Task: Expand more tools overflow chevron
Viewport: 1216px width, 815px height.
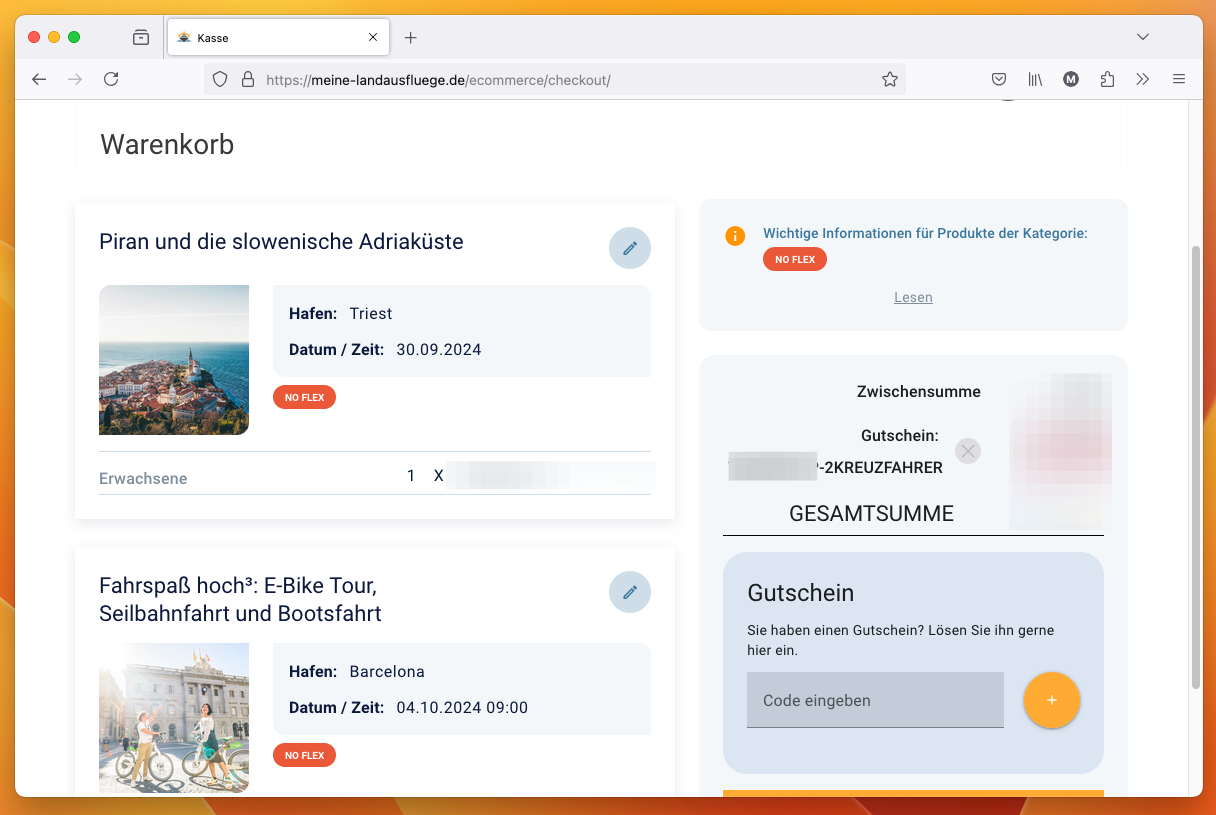Action: click(1143, 80)
